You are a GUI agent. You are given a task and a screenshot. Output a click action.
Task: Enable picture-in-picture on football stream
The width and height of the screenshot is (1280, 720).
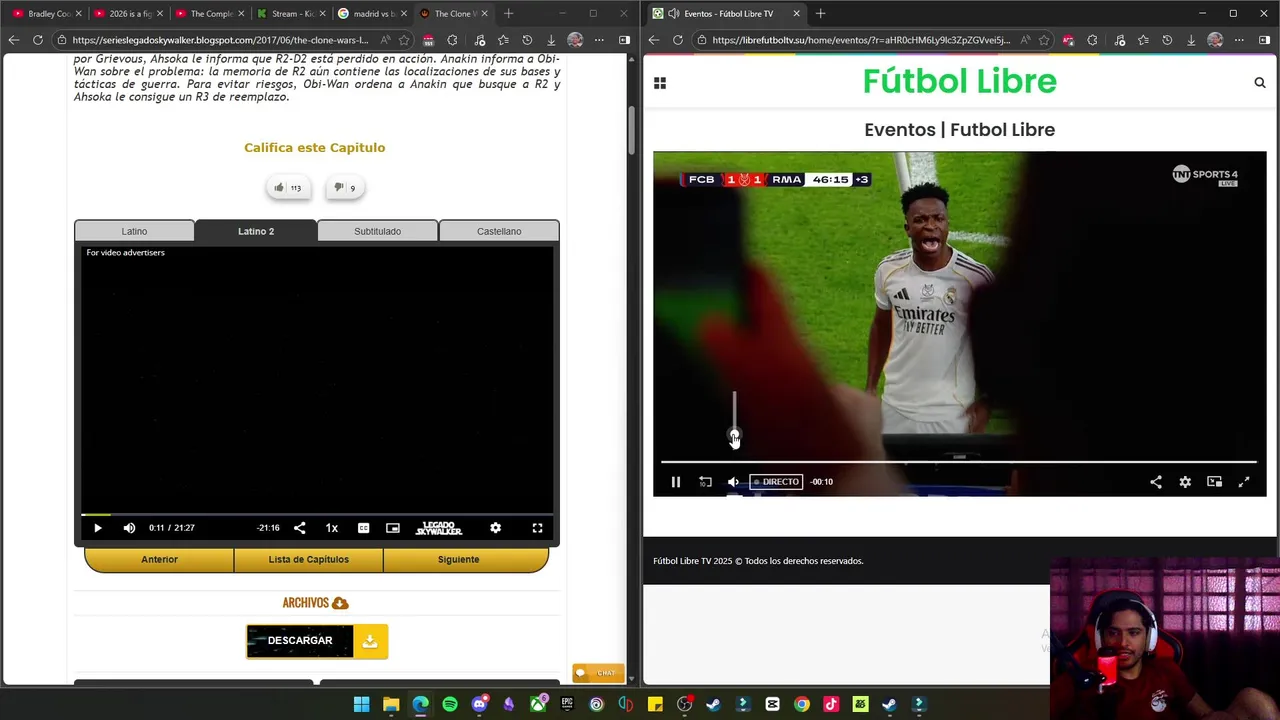point(1214,482)
